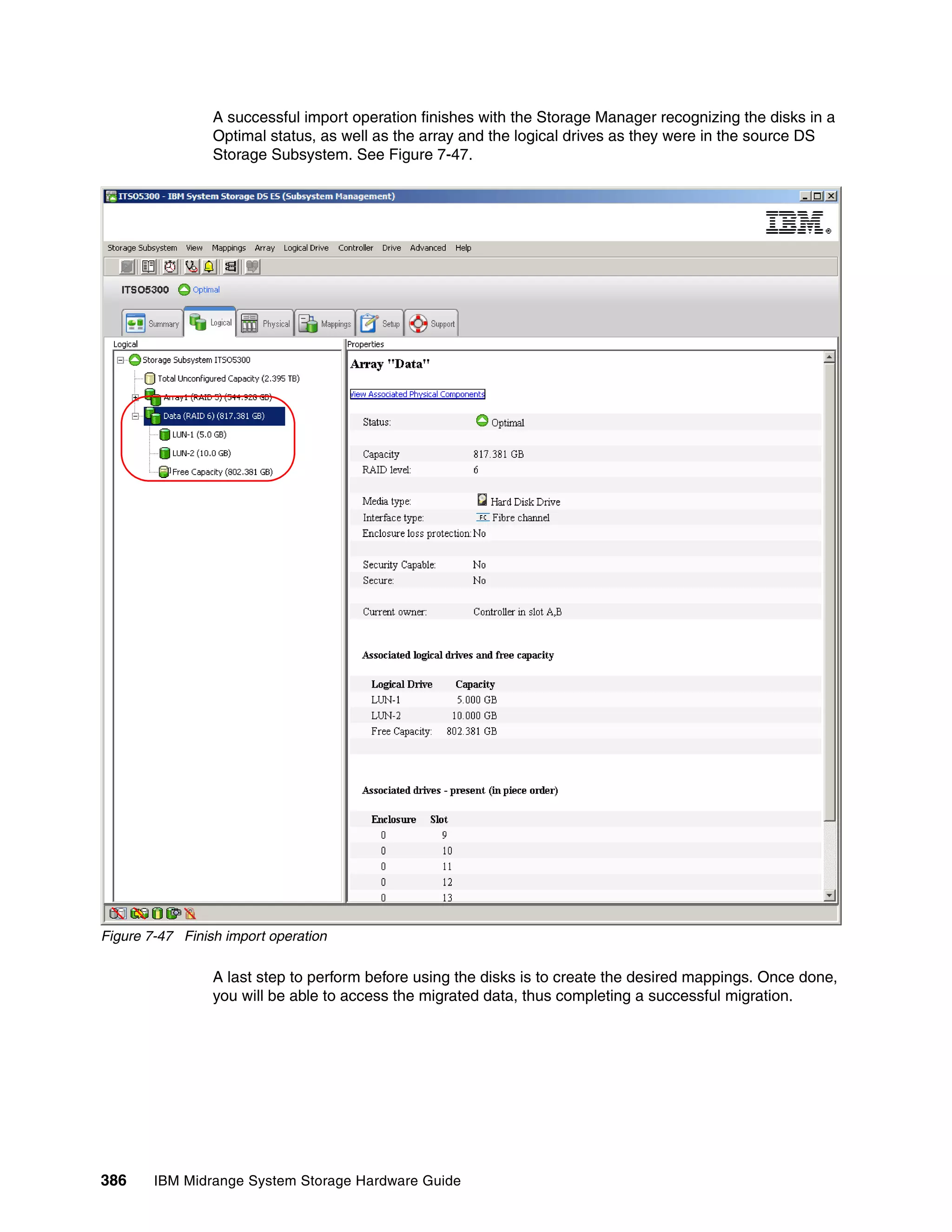The image size is (952, 1232).
Task: Click the FC Fibre channel interface icon
Action: pos(483,517)
